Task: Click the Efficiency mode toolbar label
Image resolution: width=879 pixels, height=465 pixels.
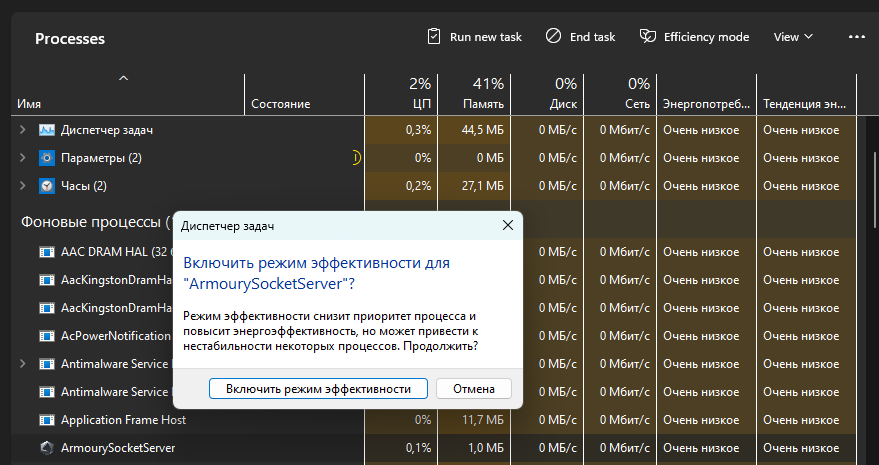Action: (706, 37)
